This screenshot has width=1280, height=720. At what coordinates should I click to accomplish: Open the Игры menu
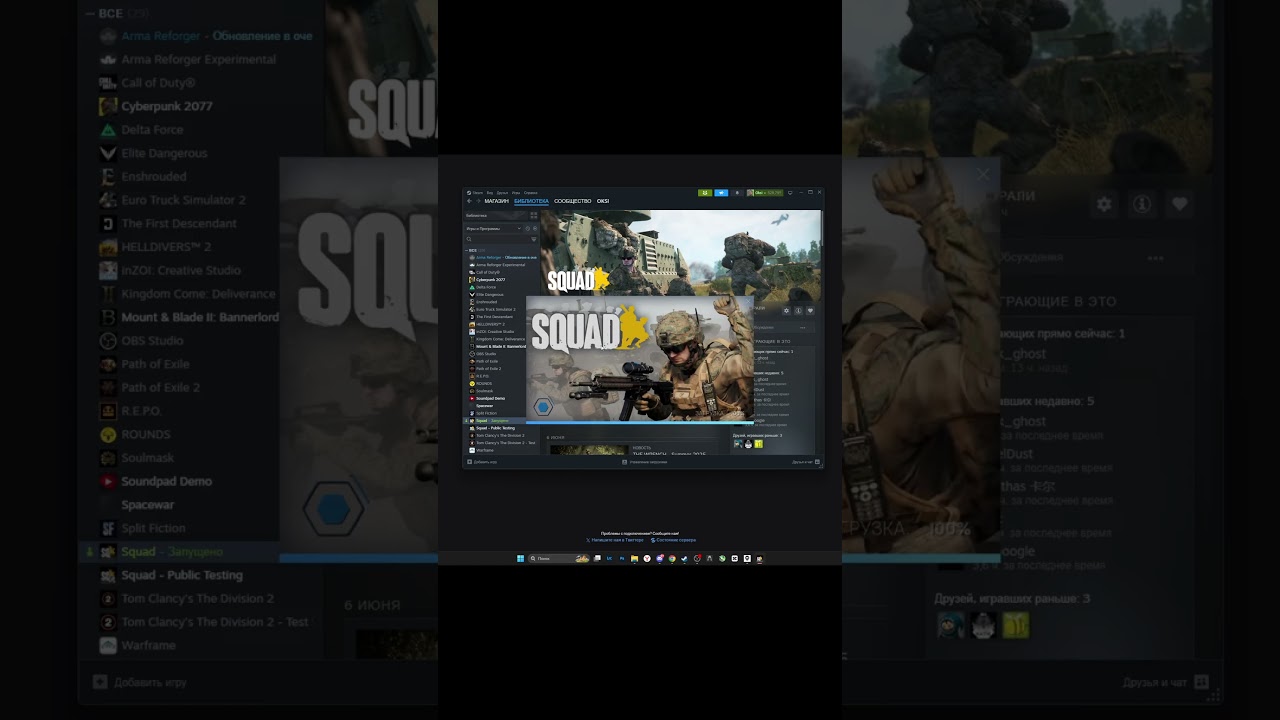click(x=516, y=192)
